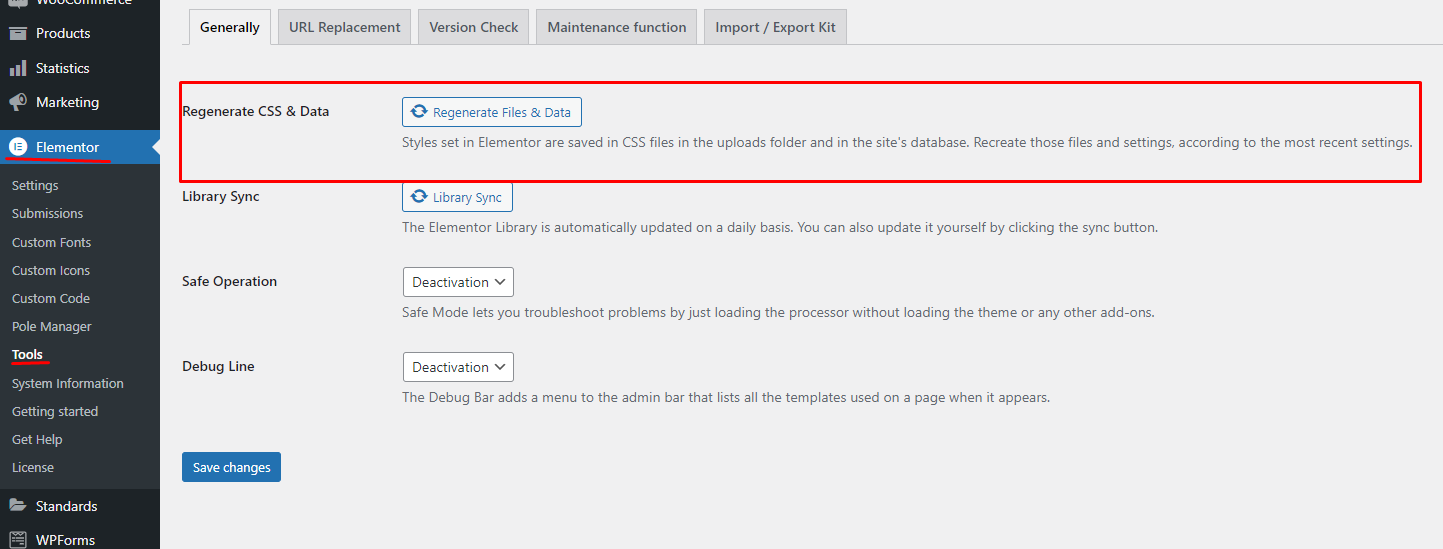Click the Elementor logo icon

17,147
